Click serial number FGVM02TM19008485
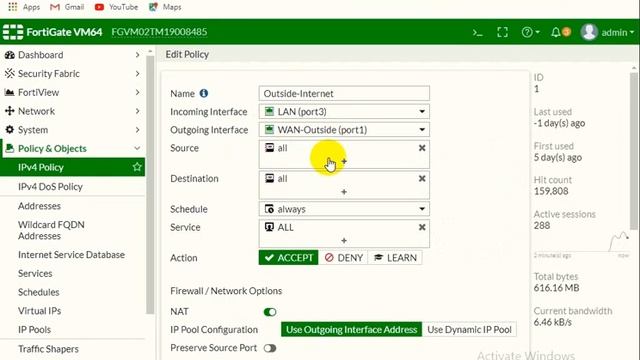 [159, 32]
